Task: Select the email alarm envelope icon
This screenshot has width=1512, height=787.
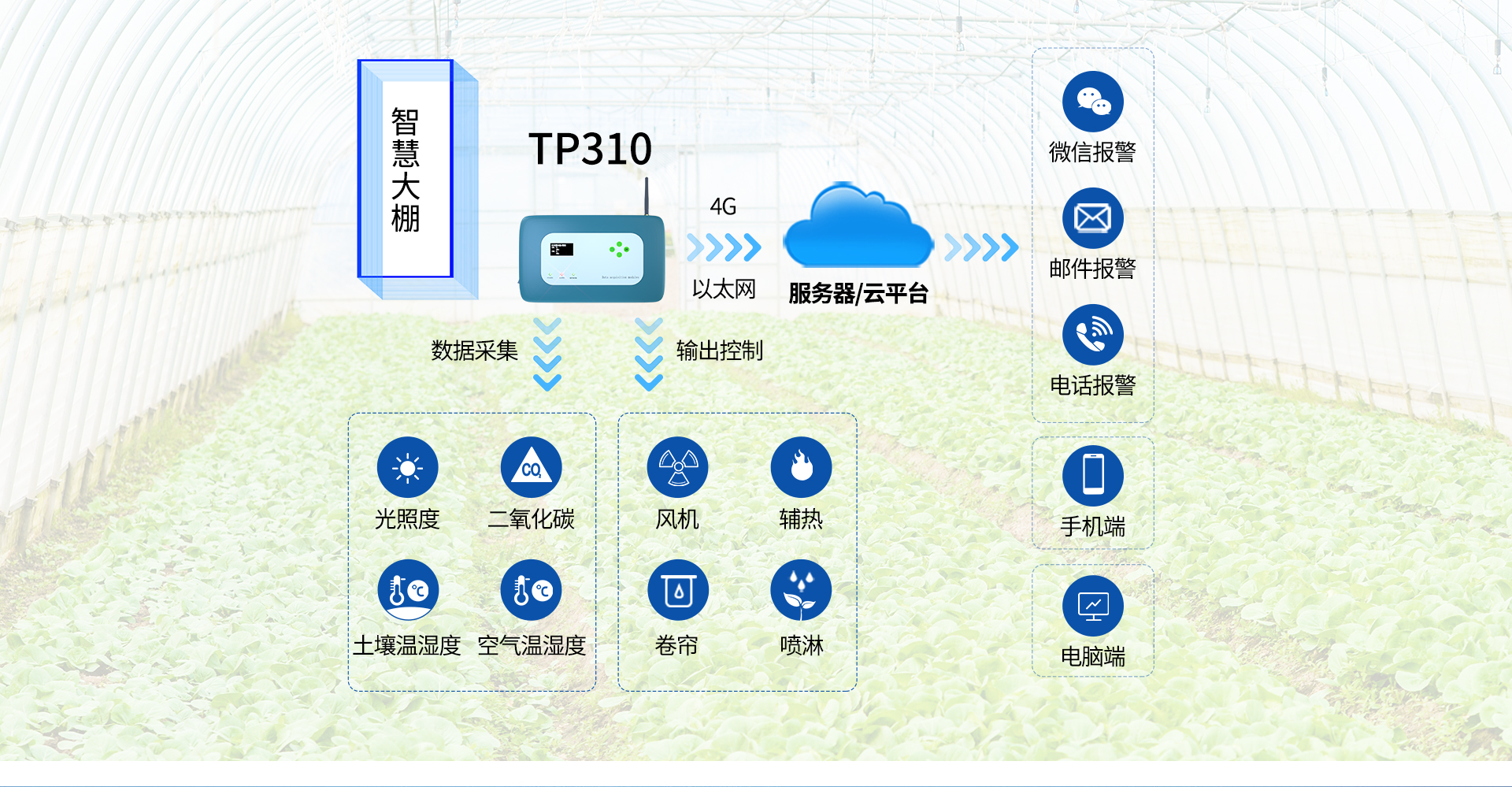Action: (x=1092, y=218)
